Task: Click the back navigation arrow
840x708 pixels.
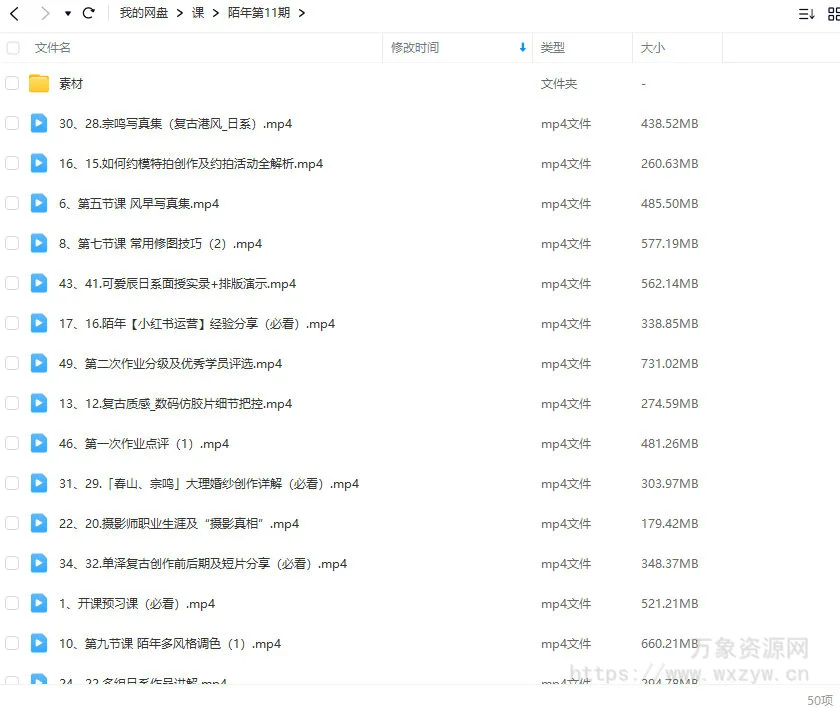Action: pyautogui.click(x=13, y=14)
